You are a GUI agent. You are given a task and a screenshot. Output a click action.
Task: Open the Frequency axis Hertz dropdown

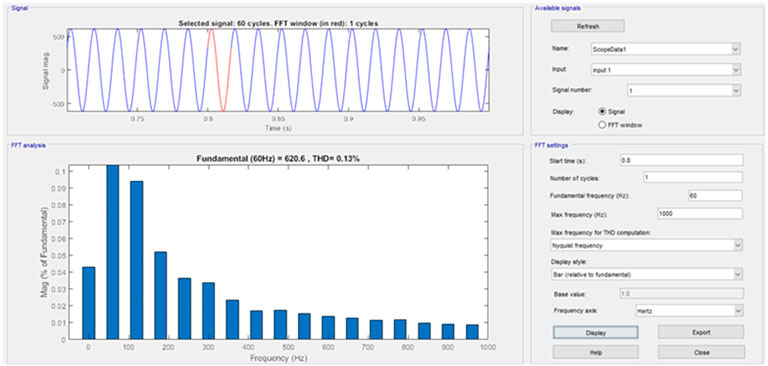click(688, 311)
